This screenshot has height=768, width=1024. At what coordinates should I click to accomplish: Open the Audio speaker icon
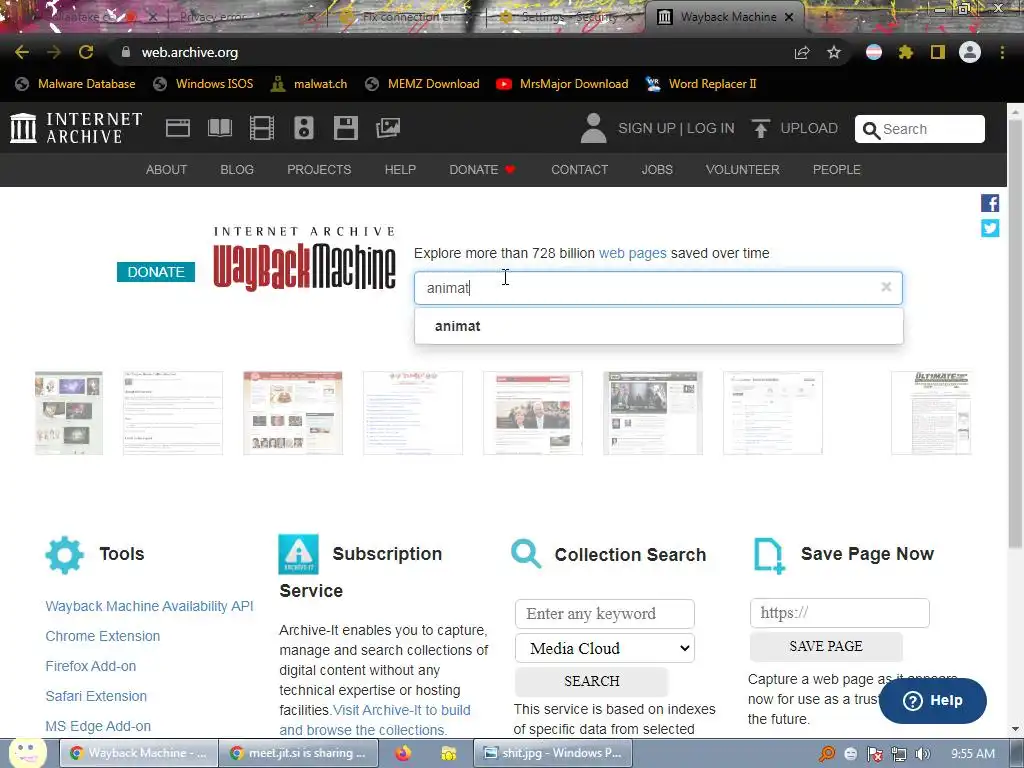click(304, 128)
